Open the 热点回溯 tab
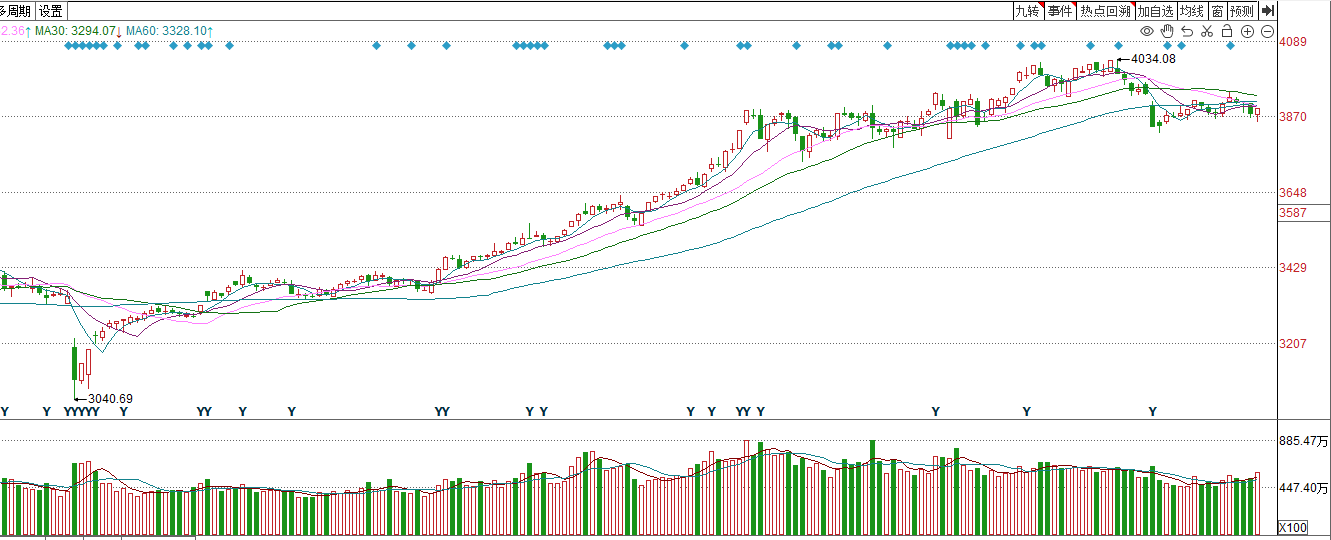The height and width of the screenshot is (540, 1331). point(1105,11)
